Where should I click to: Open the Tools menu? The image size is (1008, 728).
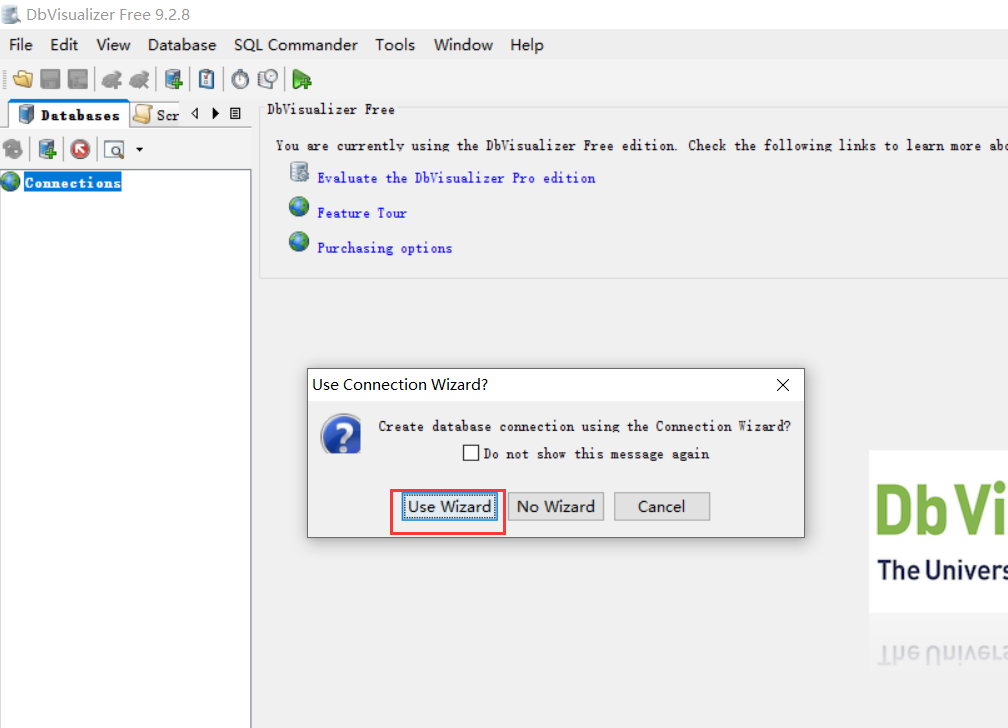[395, 45]
